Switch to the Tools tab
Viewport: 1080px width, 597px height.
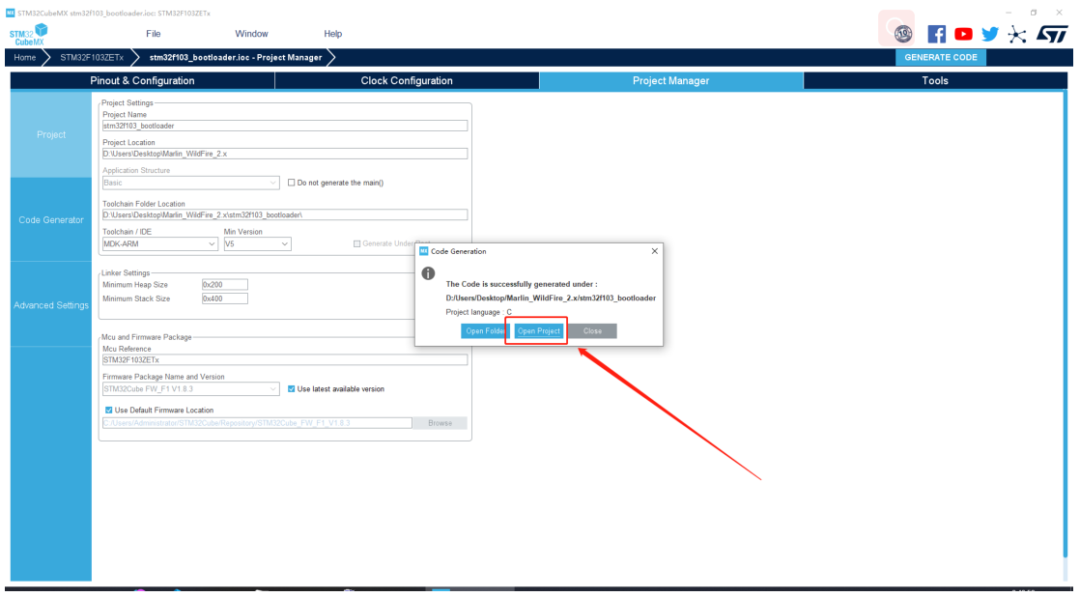[935, 81]
